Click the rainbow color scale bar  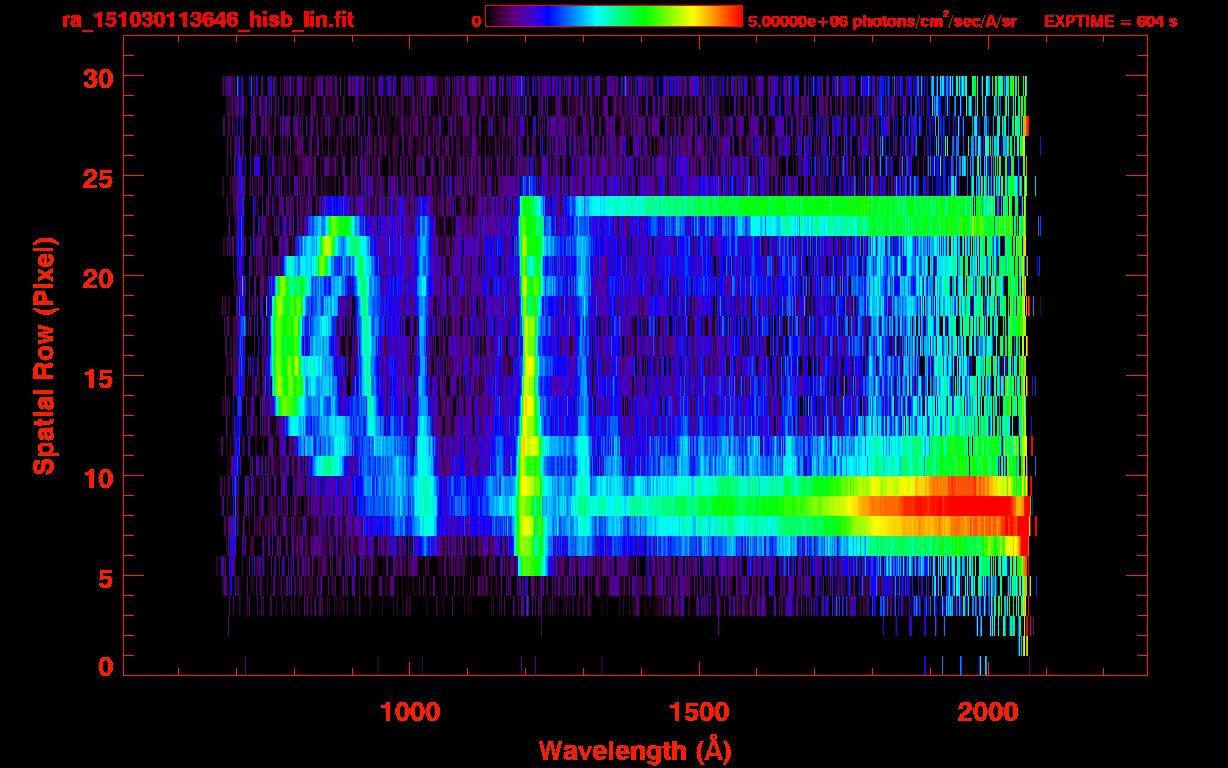tap(614, 16)
